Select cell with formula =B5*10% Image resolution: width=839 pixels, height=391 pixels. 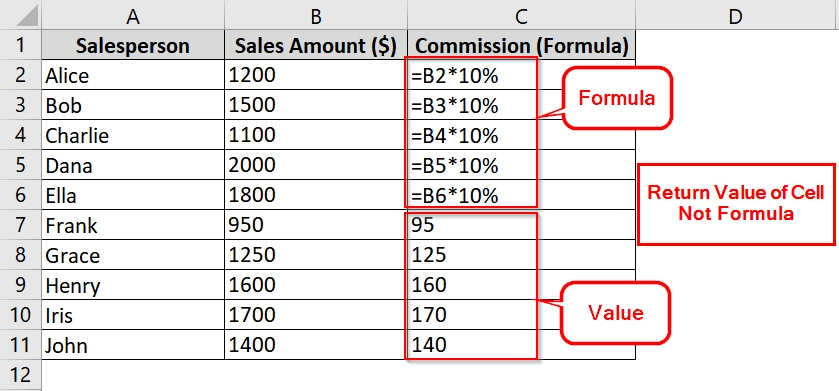click(x=522, y=165)
